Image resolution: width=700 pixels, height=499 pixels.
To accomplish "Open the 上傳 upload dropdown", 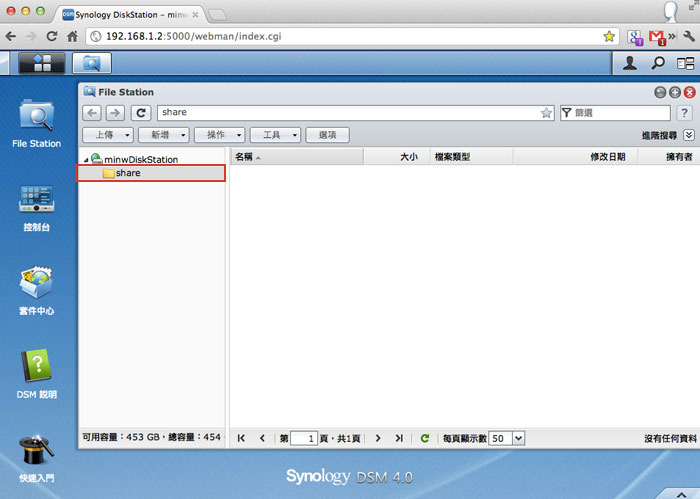I will click(108, 135).
